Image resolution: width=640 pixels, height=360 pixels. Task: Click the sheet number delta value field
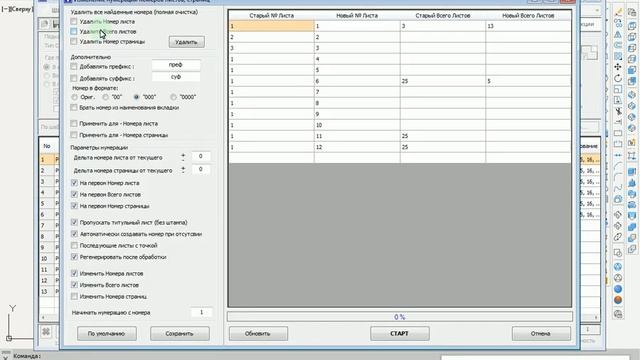pyautogui.click(x=200, y=156)
